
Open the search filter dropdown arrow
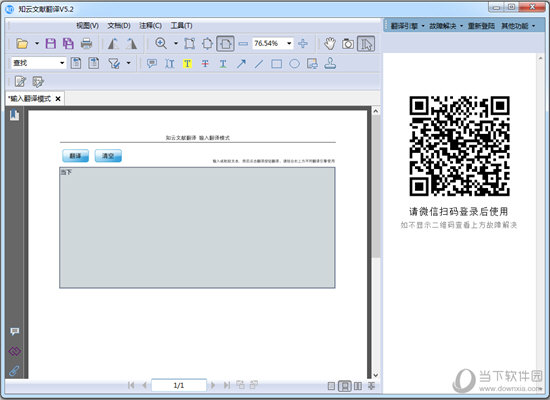(128, 63)
